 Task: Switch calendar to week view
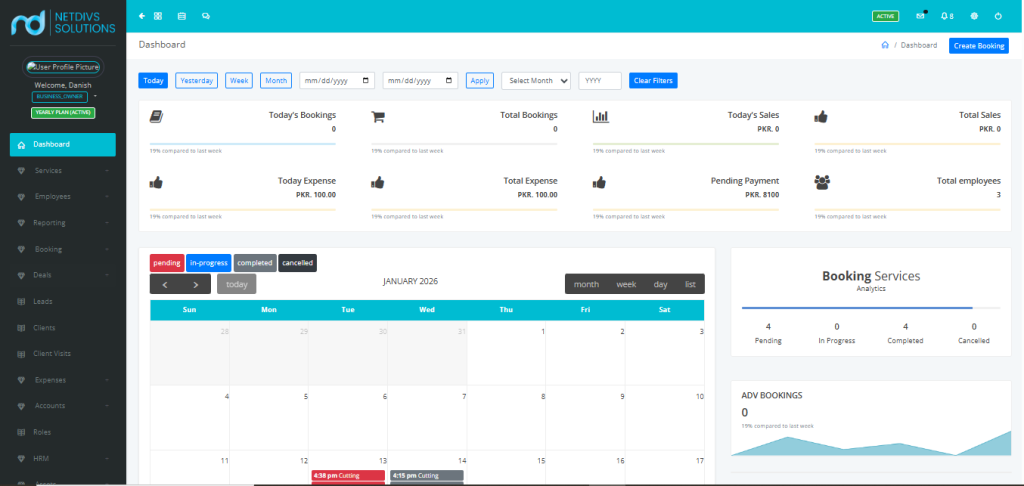[x=626, y=284]
